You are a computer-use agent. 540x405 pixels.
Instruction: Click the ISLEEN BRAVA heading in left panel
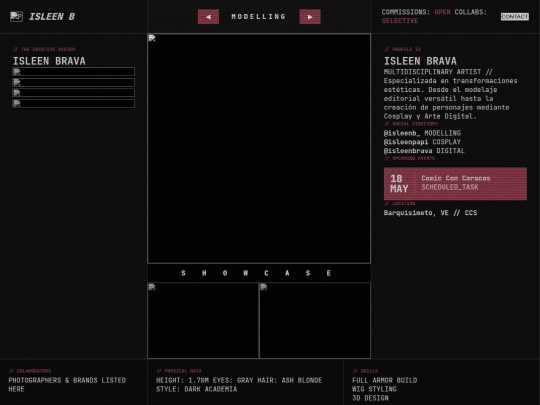49,61
